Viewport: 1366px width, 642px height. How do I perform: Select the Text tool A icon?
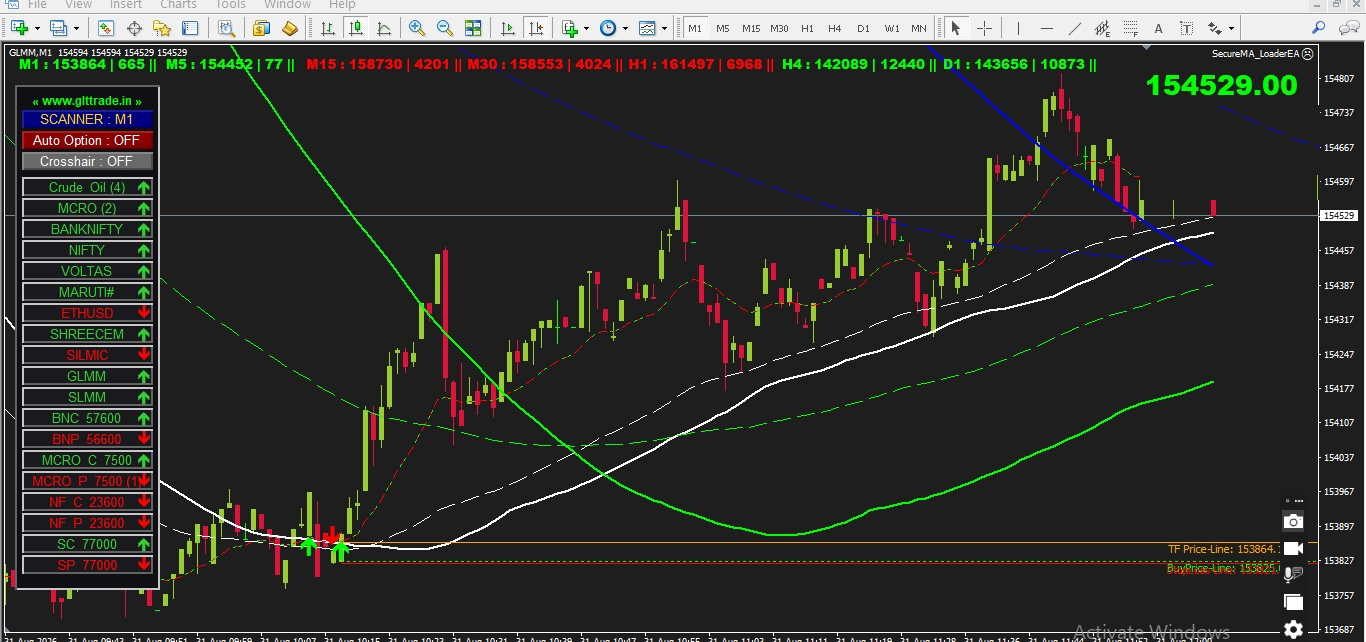1158,28
